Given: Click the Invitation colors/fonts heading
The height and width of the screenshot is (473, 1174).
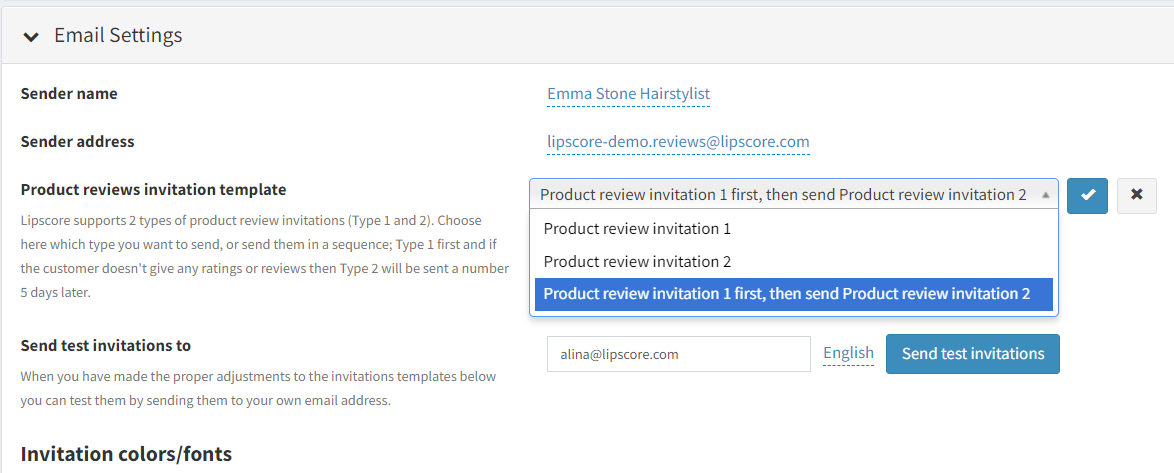Looking at the screenshot, I should tap(126, 454).
